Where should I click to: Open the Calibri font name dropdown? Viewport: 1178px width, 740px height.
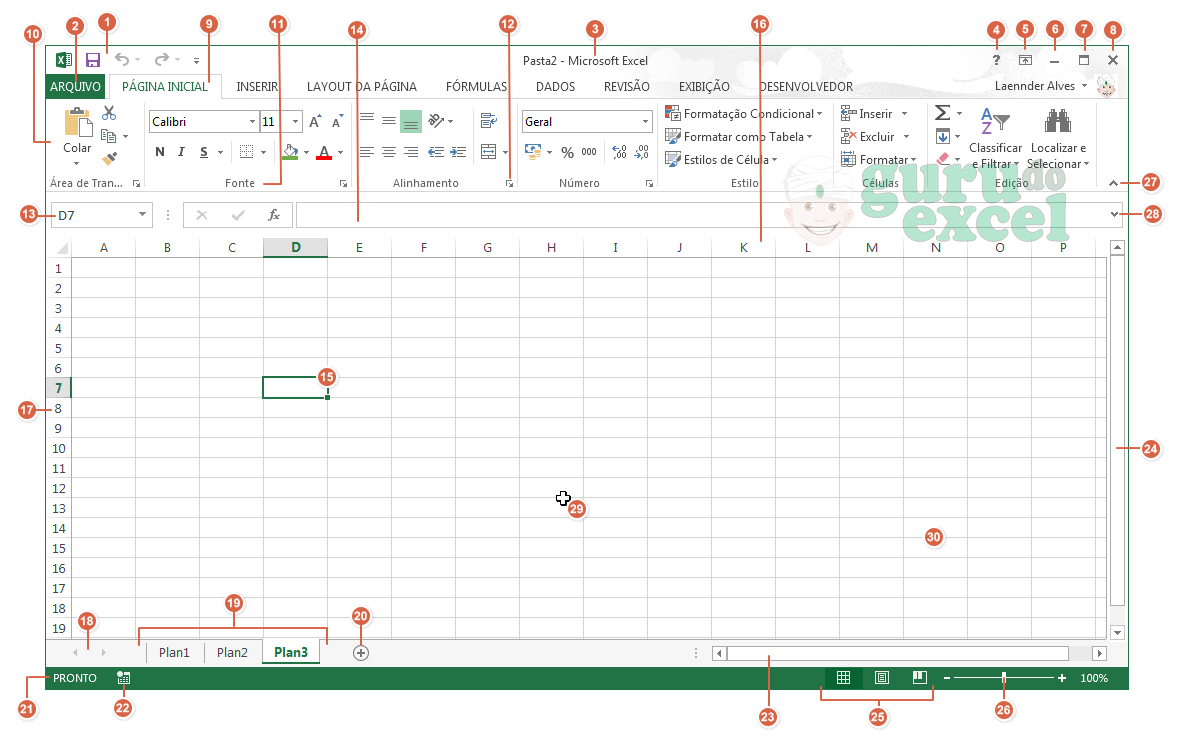(252, 122)
